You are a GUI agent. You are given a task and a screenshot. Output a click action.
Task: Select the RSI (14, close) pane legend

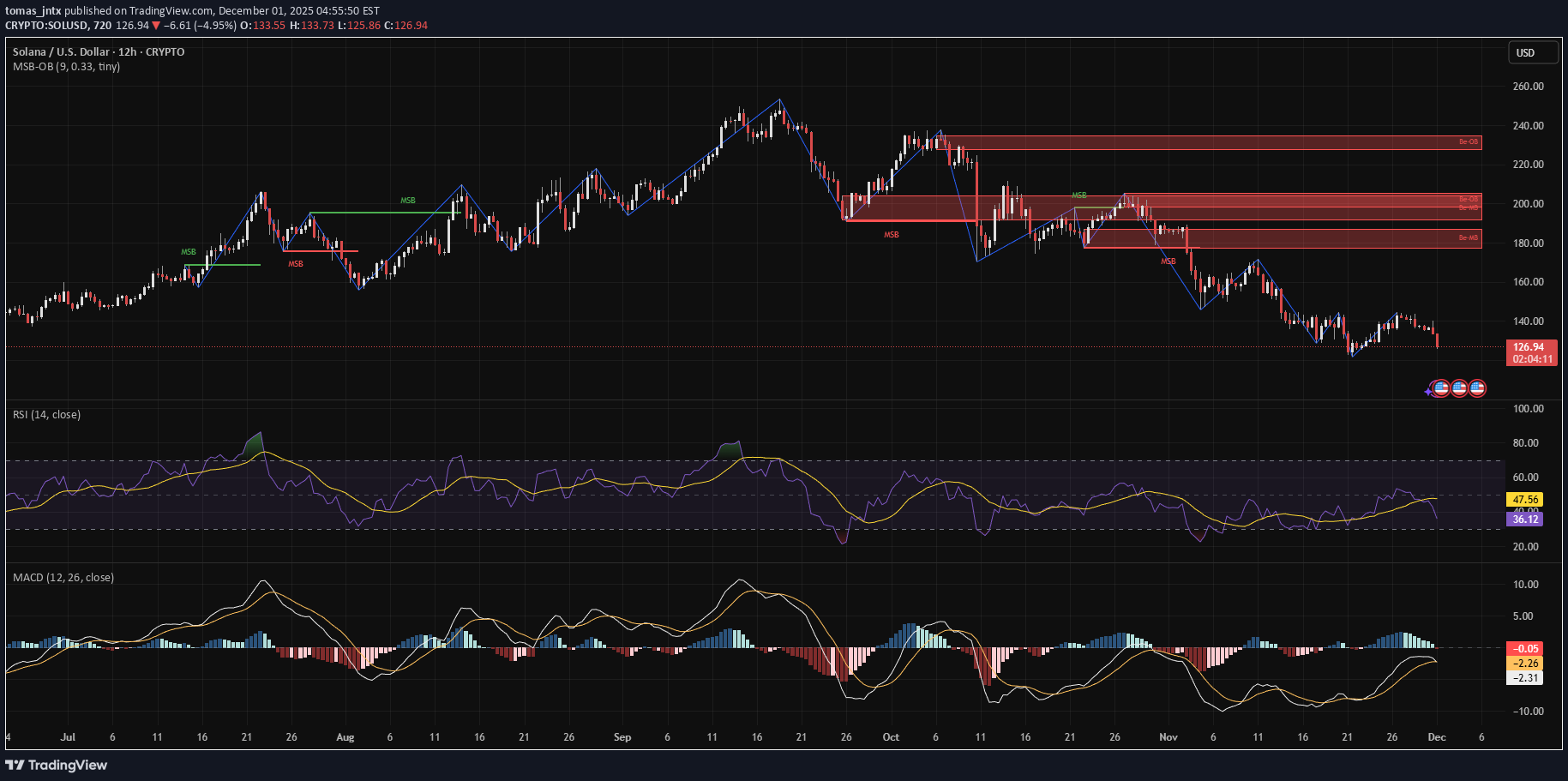pos(46,414)
